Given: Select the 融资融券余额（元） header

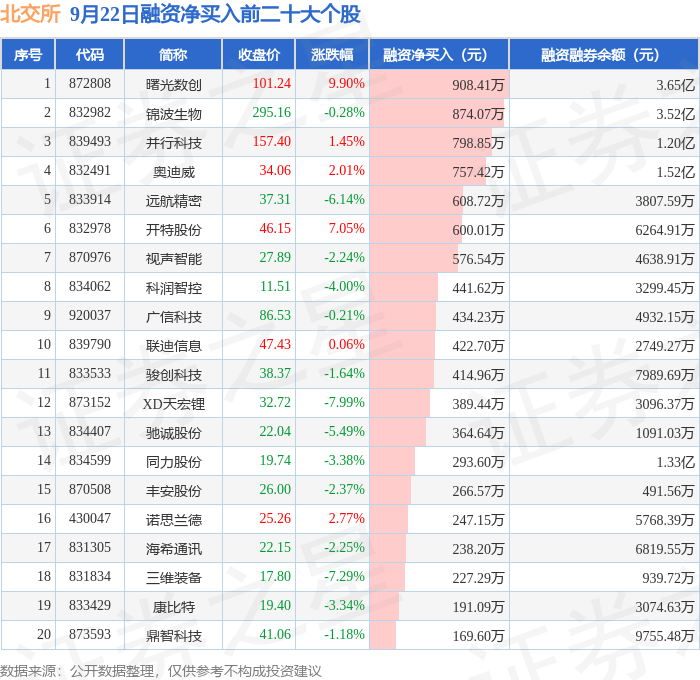Looking at the screenshot, I should tap(603, 55).
